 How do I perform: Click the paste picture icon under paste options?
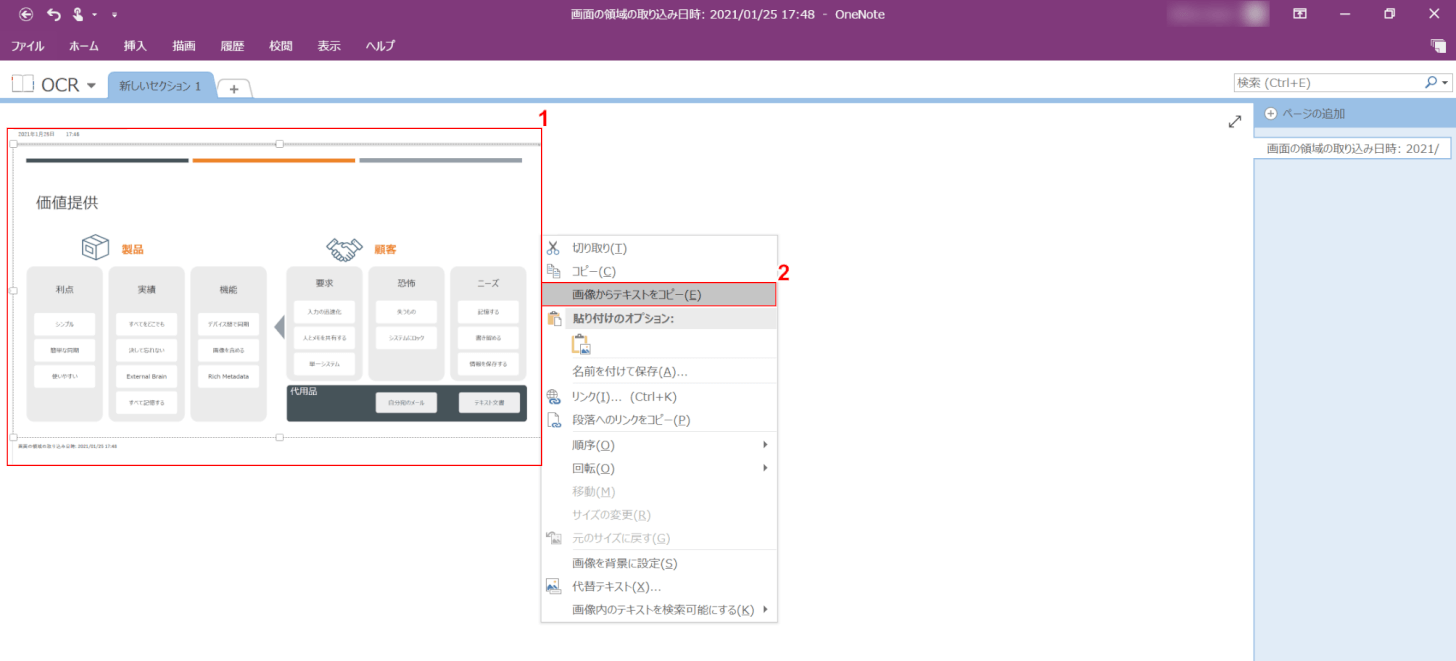(581, 344)
